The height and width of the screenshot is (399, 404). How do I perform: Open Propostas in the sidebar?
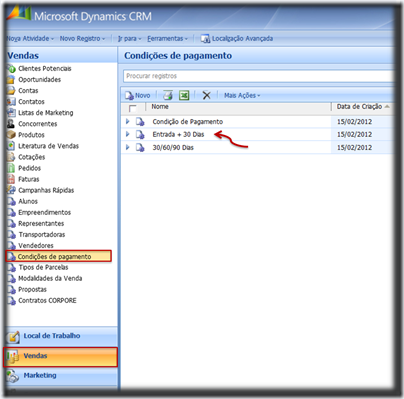click(32, 290)
